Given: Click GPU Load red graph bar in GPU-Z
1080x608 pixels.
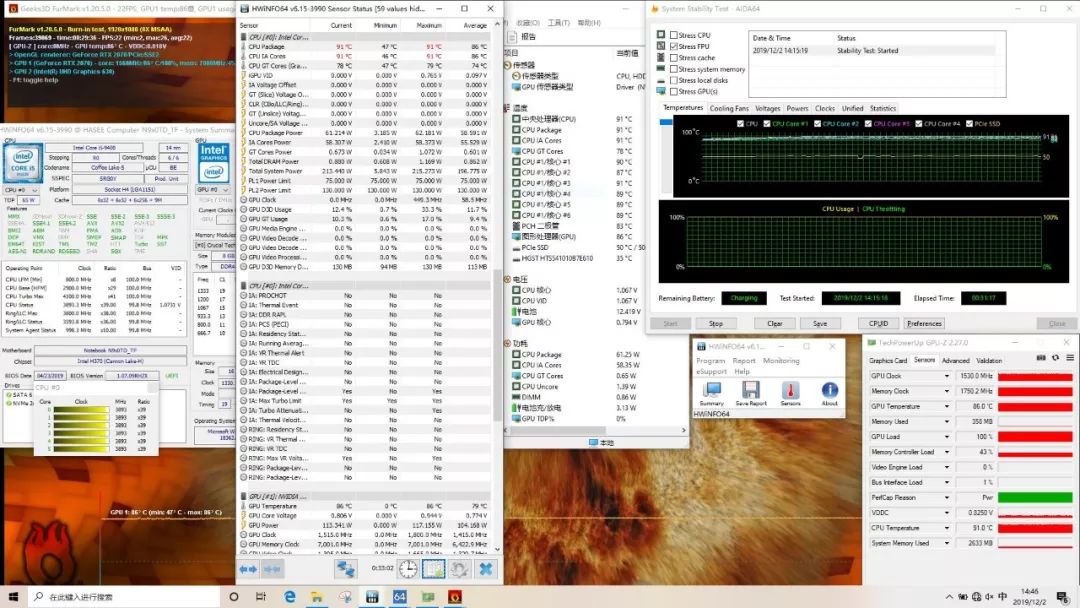Looking at the screenshot, I should [x=1035, y=437].
